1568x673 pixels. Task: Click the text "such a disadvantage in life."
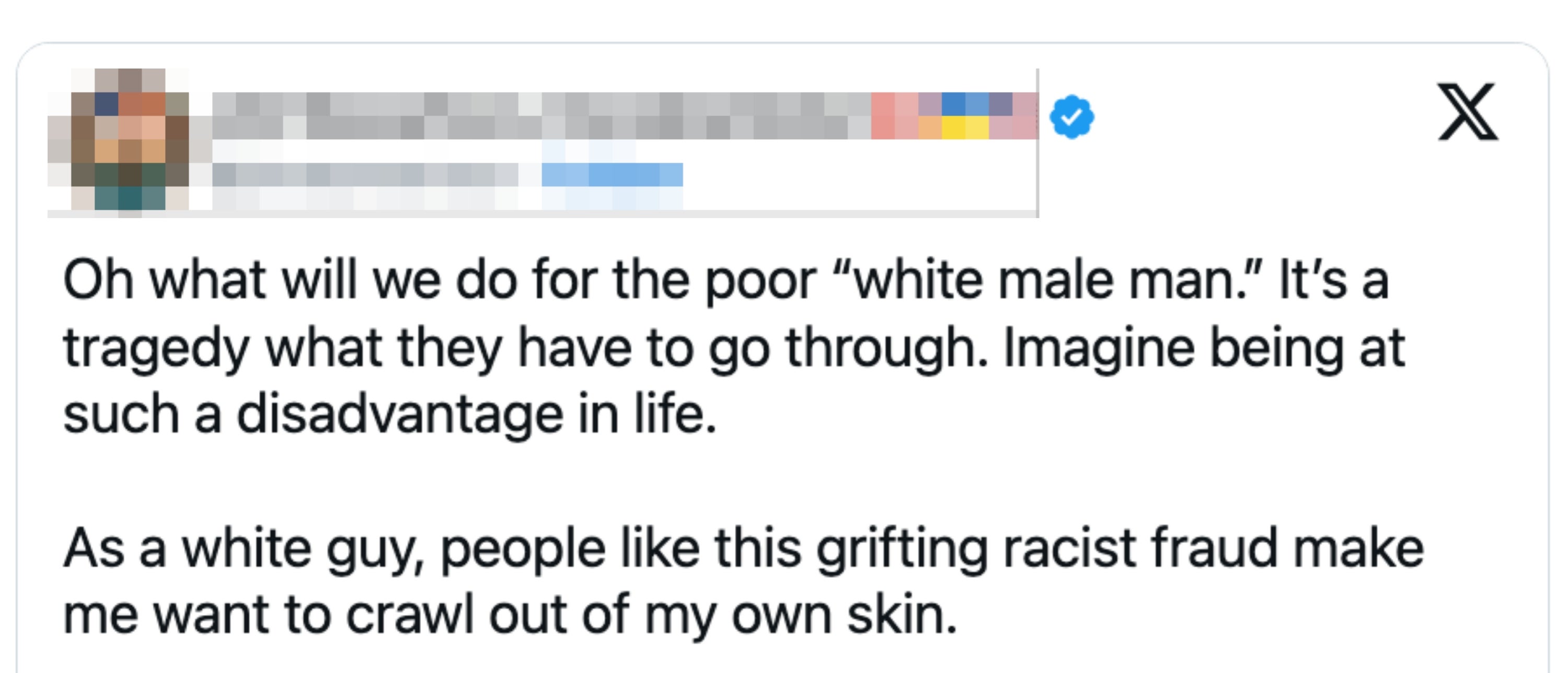389,415
